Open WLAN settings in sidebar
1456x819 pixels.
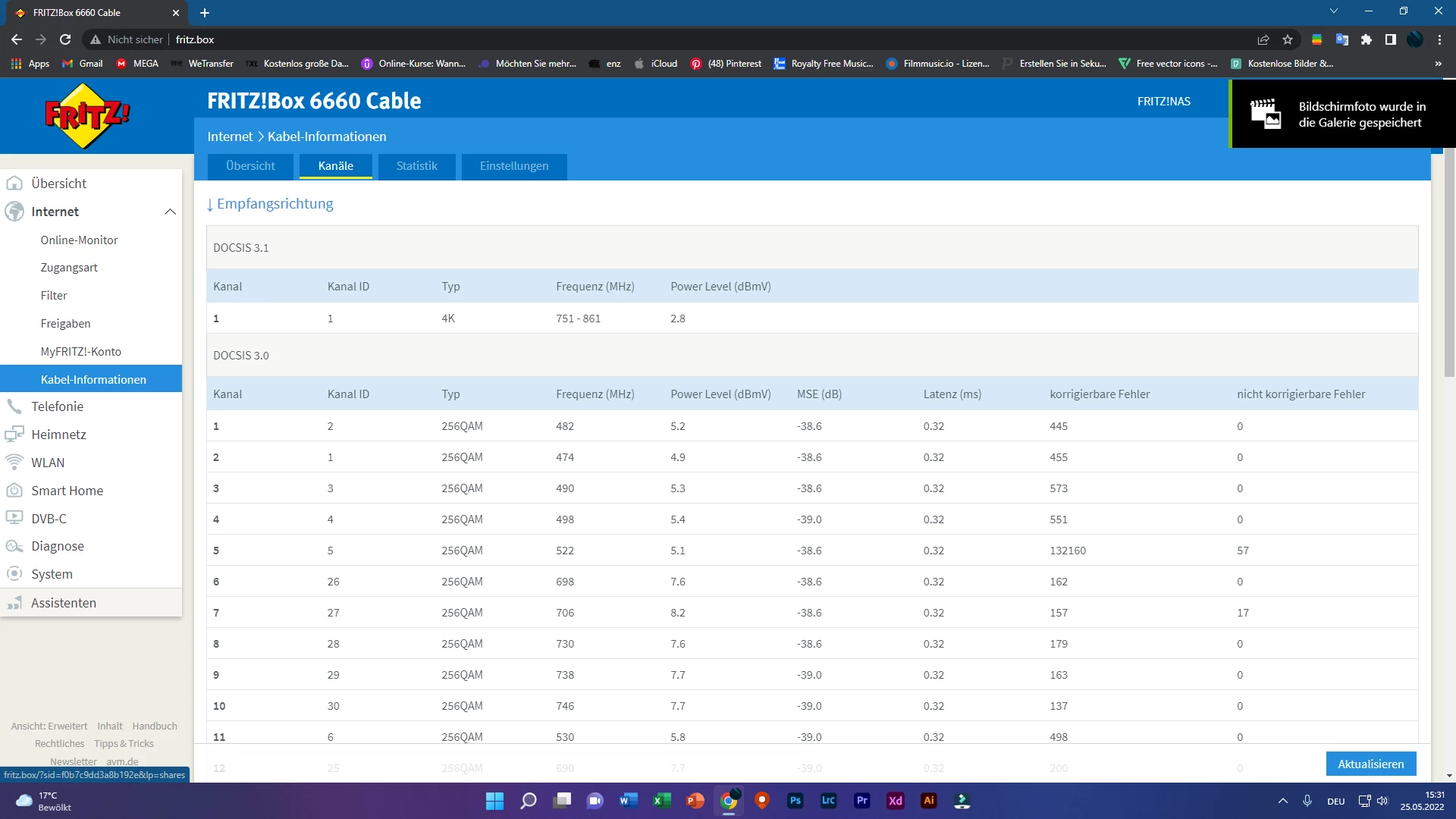click(47, 463)
